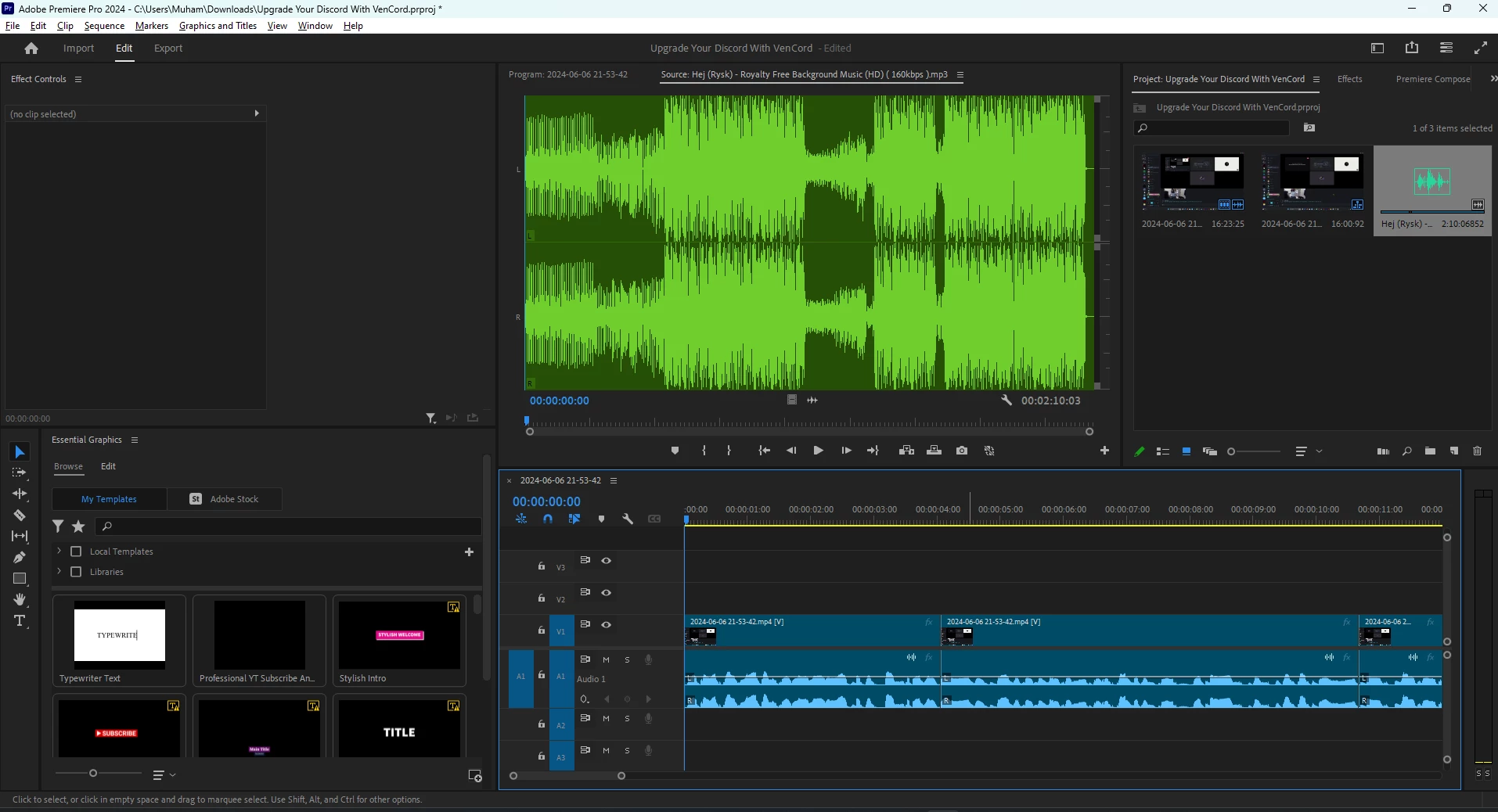
Task: Open the Source monitor button editor plus
Action: point(1104,451)
